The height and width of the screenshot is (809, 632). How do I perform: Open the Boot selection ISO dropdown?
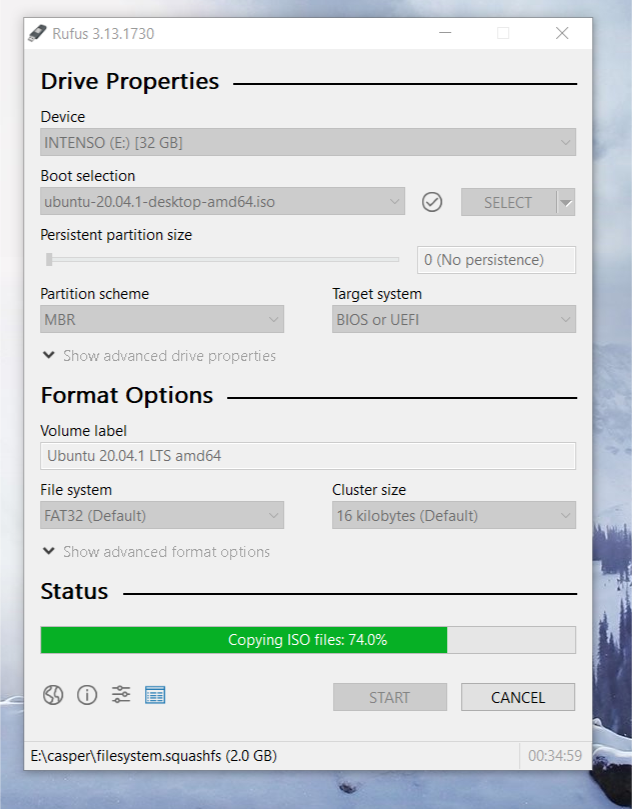pos(222,201)
